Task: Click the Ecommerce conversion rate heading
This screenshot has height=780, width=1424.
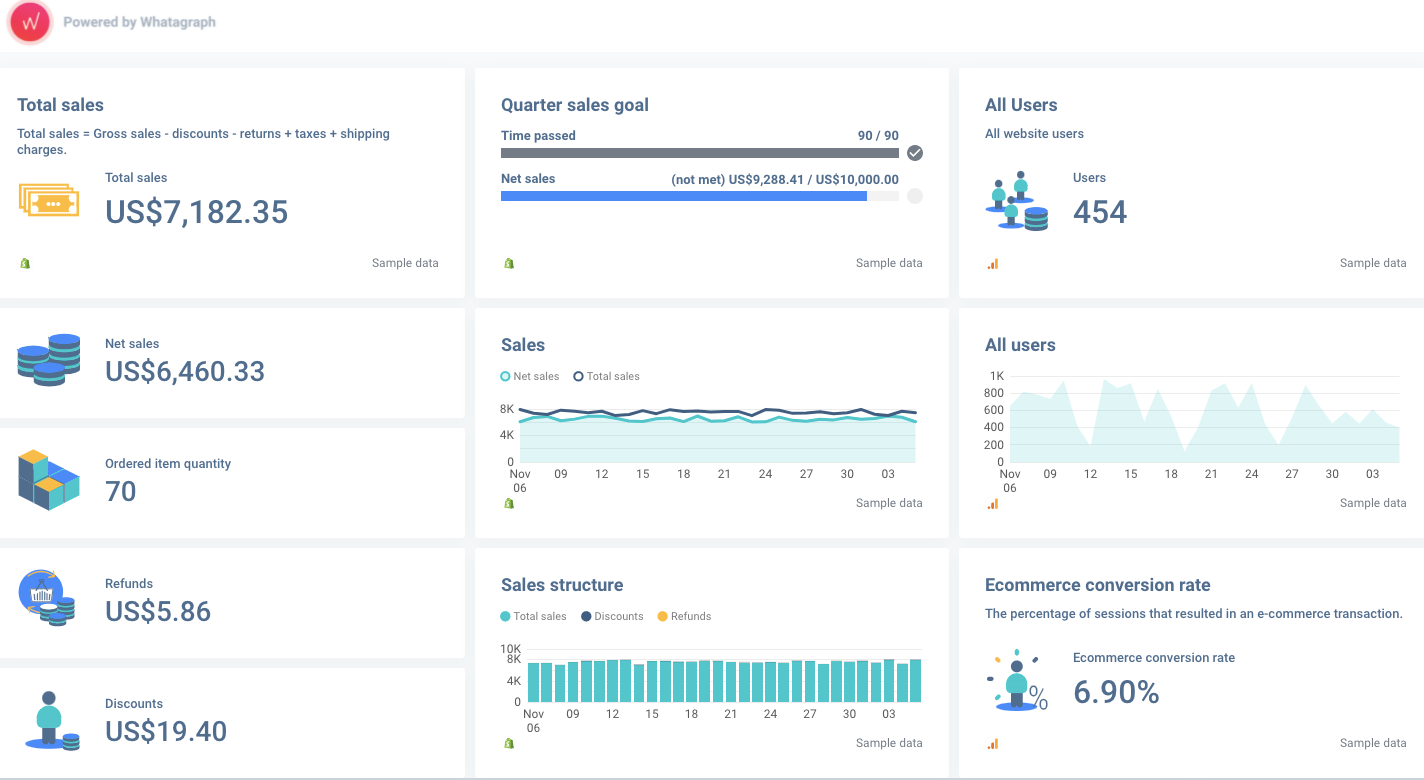Action: point(1098,585)
